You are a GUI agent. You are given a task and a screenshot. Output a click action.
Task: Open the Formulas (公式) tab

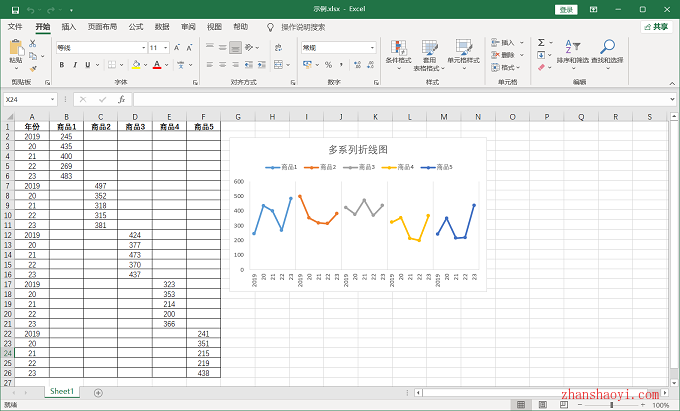[136, 27]
